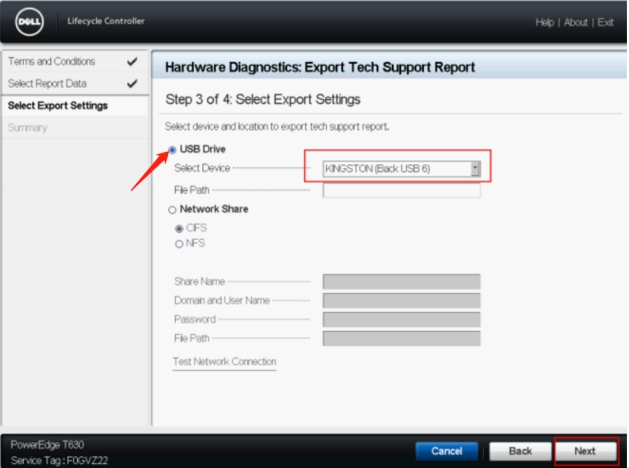Open the About link
Viewport: 629px width, 468px height.
[576, 22]
